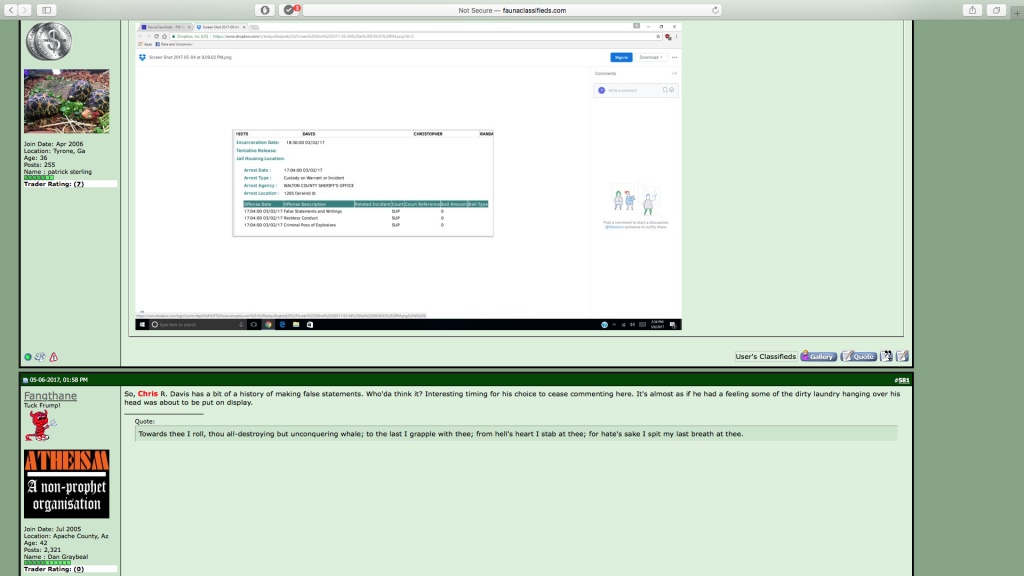Click the text Location: Apache County, Az
1024x576 pixels.
click(x=66, y=536)
